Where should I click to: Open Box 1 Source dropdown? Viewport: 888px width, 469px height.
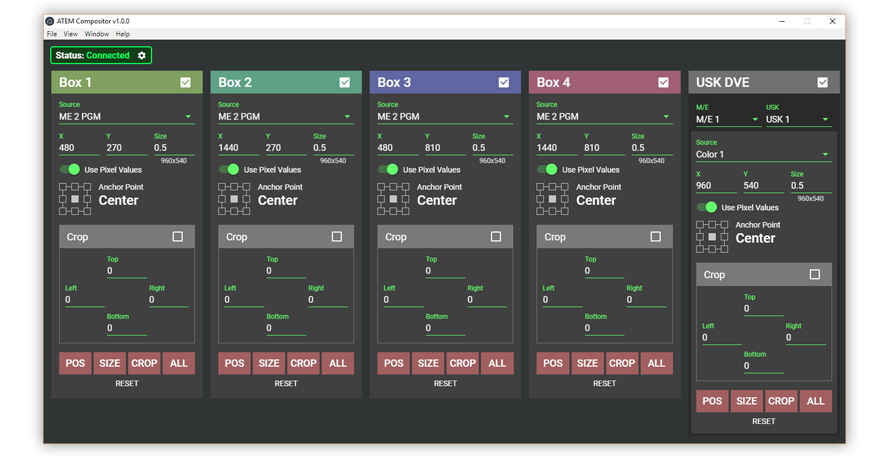[x=126, y=117]
